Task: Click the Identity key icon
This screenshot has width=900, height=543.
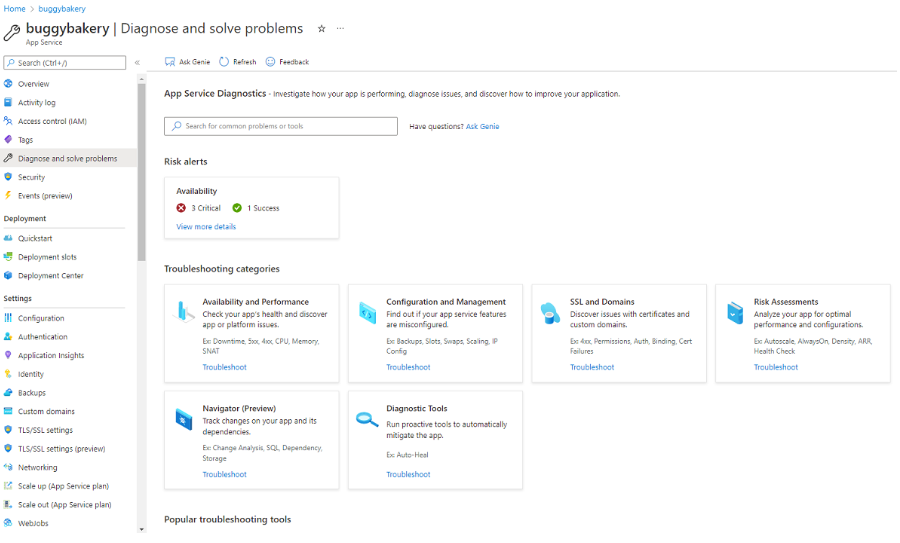Action: pyautogui.click(x=8, y=374)
